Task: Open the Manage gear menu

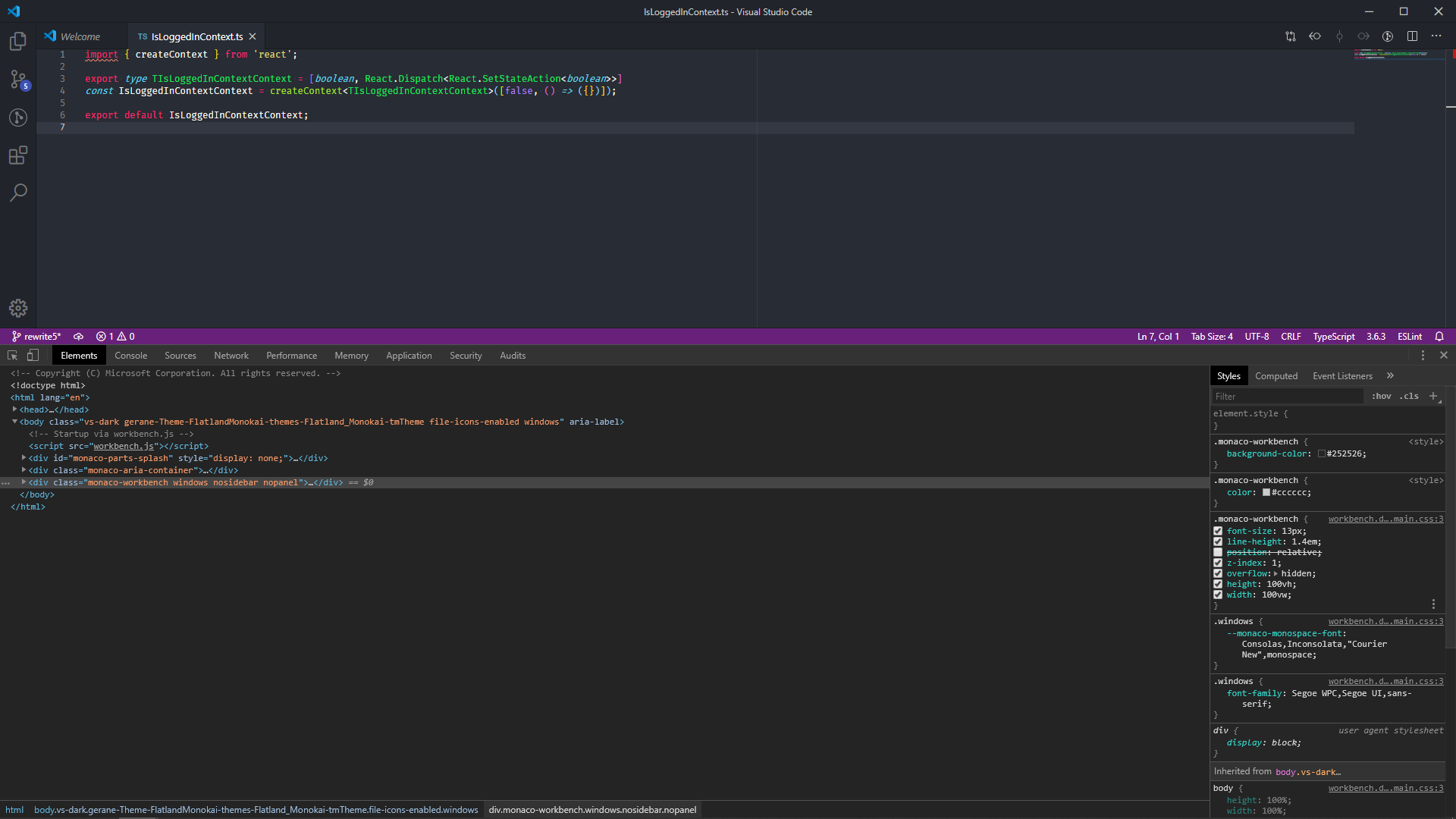Action: (x=18, y=308)
